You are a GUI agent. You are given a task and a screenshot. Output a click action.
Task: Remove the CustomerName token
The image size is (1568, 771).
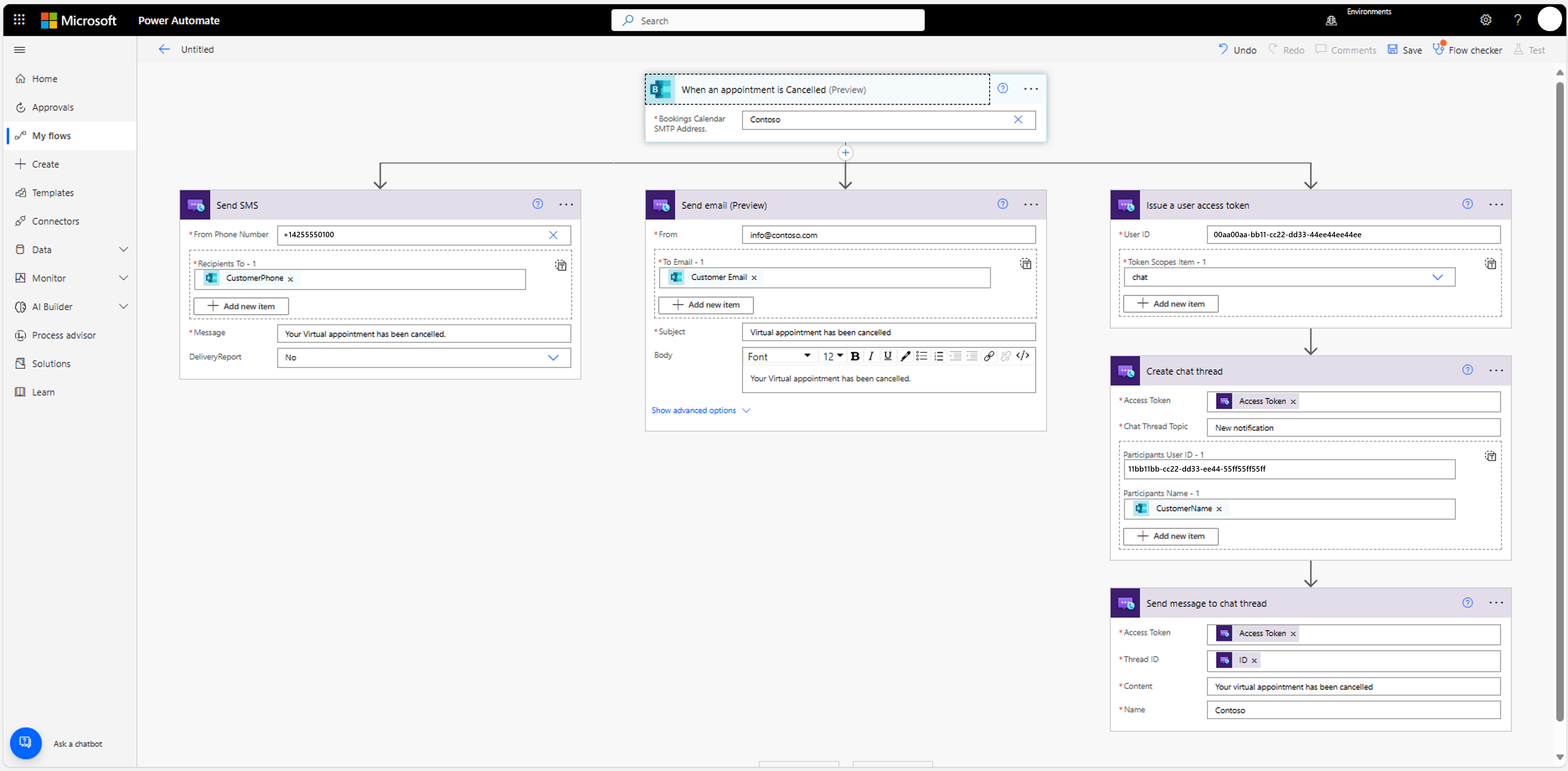pyautogui.click(x=1219, y=509)
